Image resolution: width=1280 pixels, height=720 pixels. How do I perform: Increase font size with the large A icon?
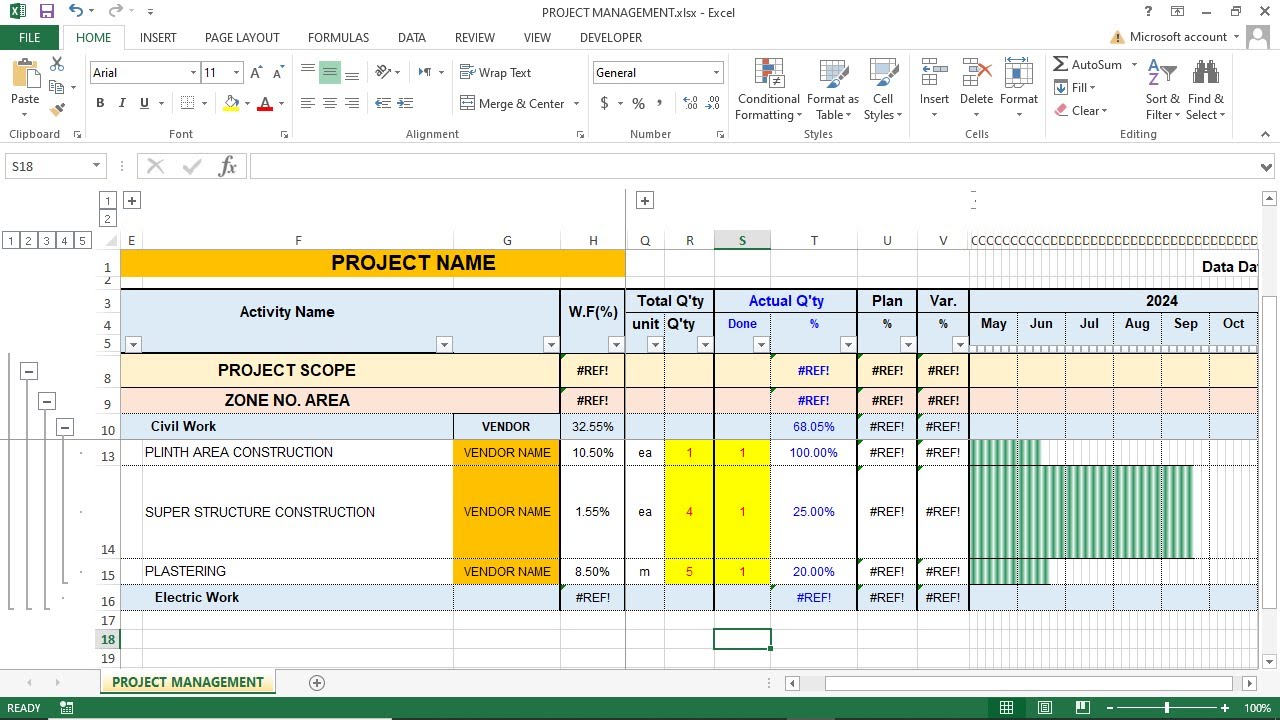[x=256, y=73]
